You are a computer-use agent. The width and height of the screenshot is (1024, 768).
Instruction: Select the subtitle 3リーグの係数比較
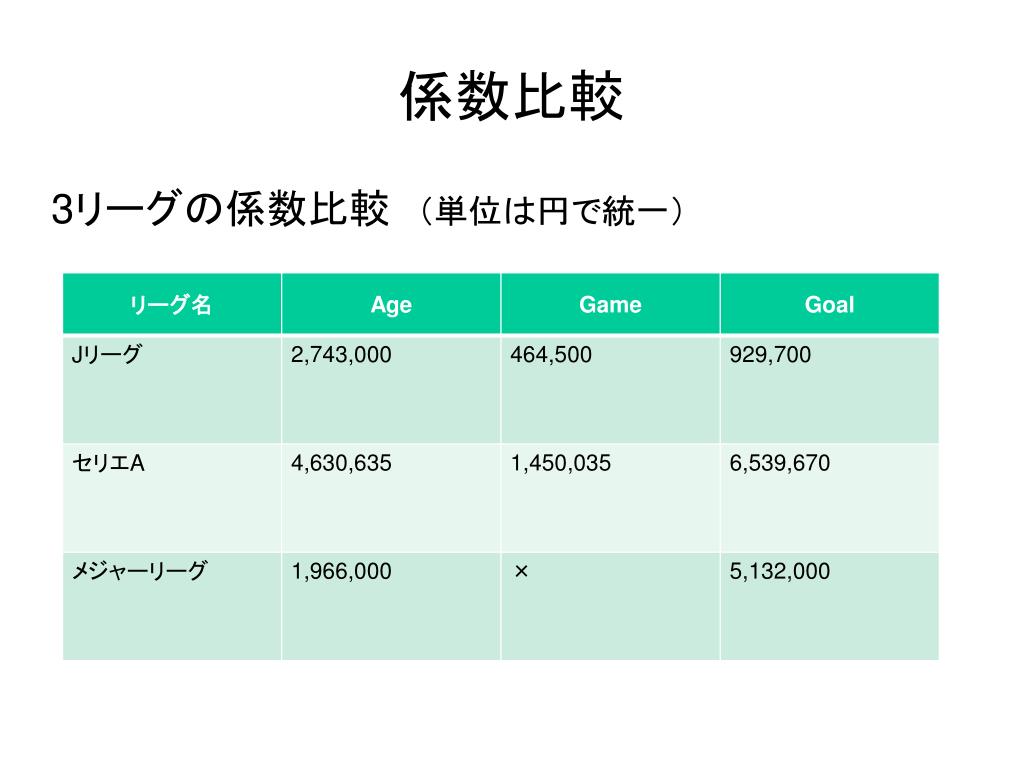point(220,209)
